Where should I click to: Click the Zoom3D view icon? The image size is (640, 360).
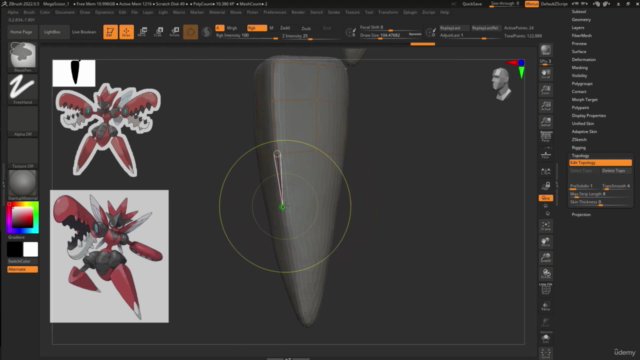point(546,258)
